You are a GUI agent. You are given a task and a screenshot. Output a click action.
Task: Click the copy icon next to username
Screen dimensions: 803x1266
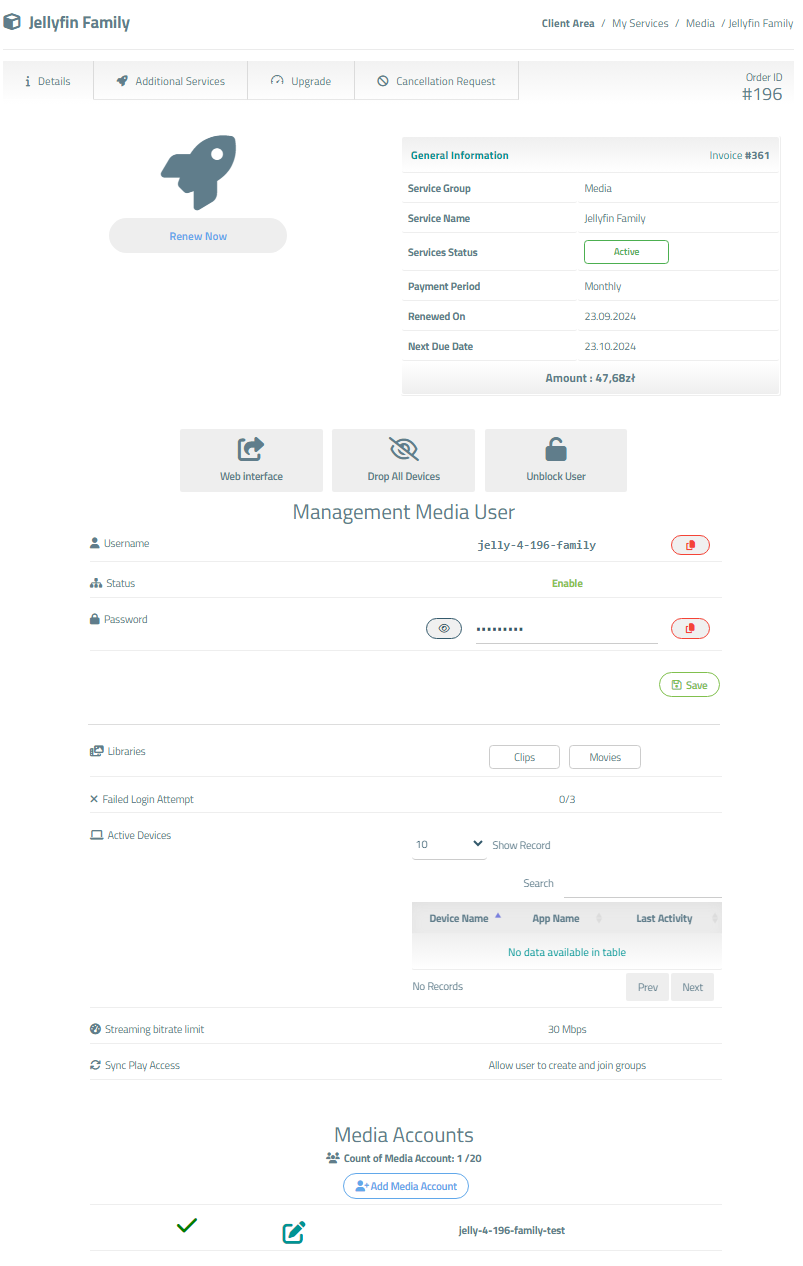pyautogui.click(x=690, y=545)
